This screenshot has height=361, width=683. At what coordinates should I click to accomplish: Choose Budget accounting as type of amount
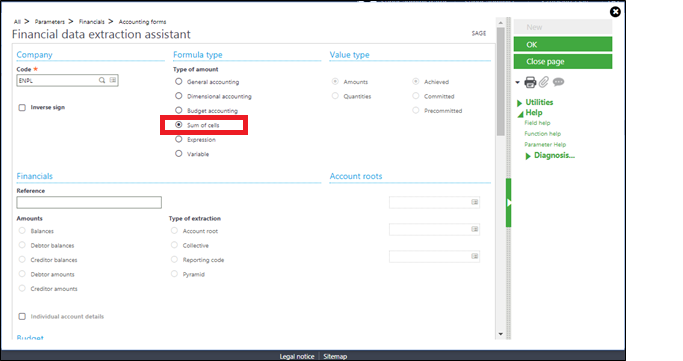click(179, 110)
